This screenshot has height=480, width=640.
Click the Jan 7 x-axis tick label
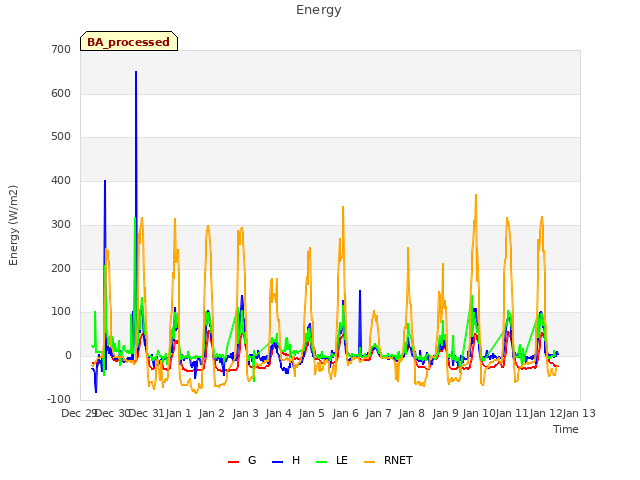(379, 413)
